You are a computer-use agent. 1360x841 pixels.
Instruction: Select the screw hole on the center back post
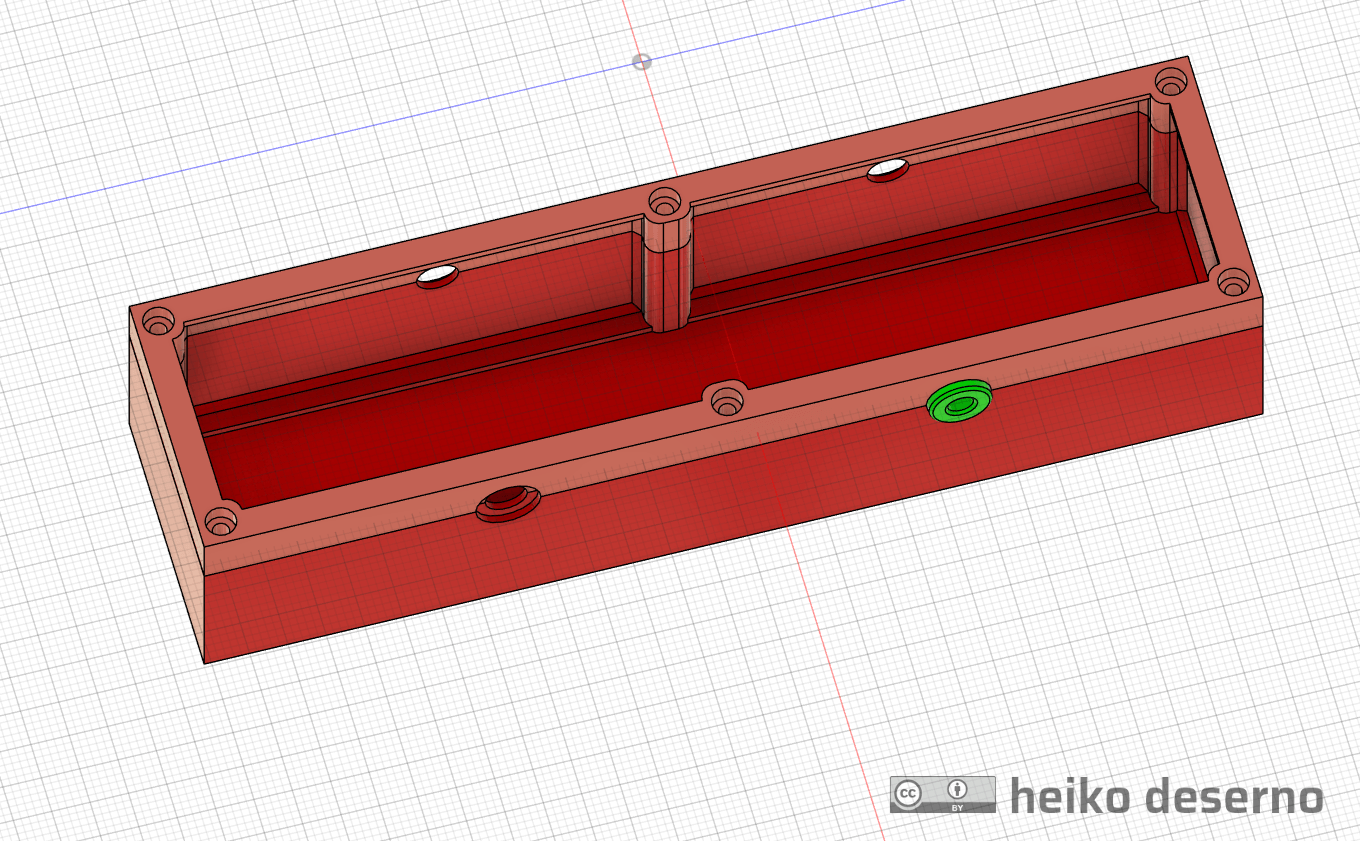[x=662, y=203]
